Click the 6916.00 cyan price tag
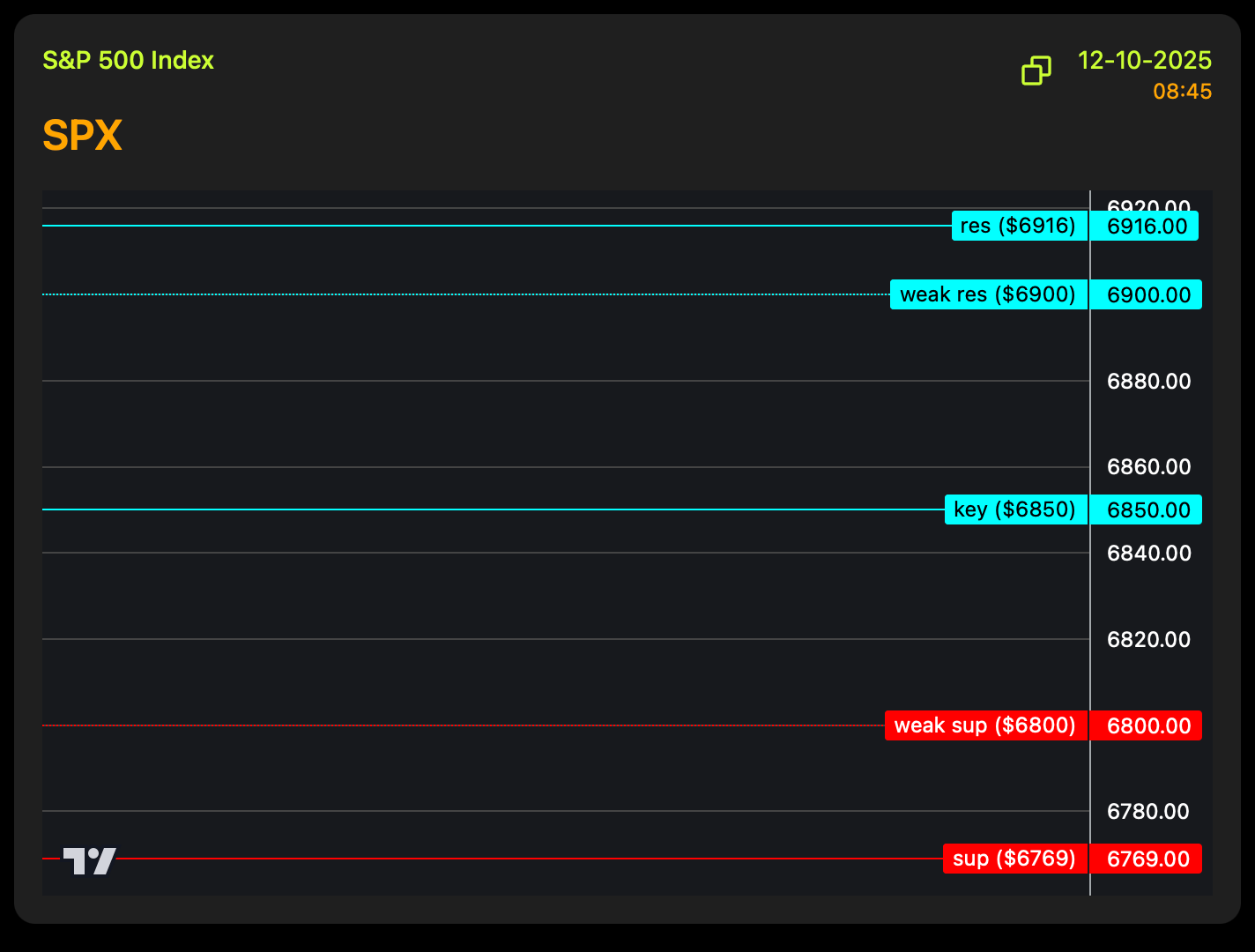 coord(1147,227)
